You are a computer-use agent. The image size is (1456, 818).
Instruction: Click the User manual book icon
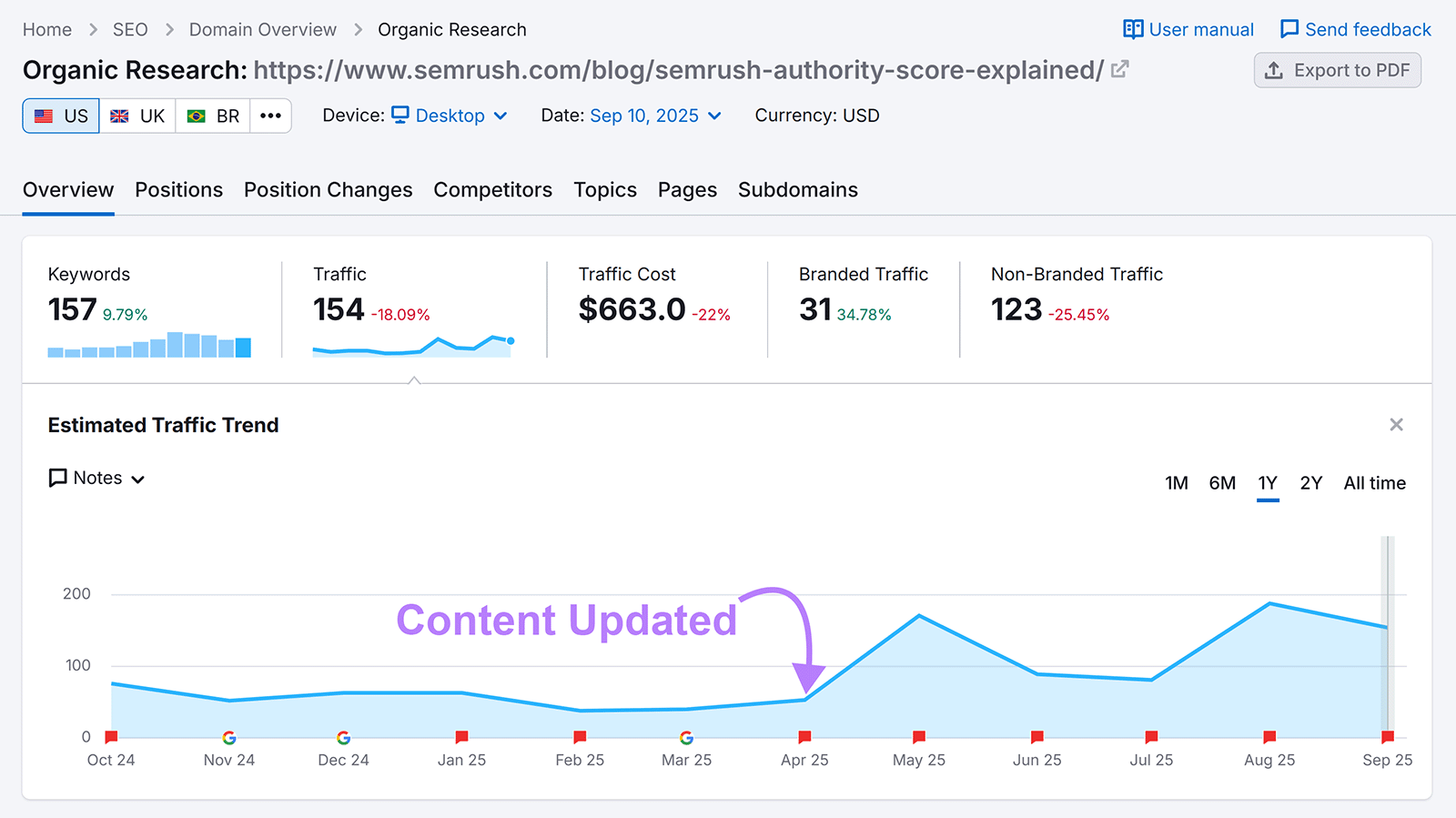tap(1133, 29)
